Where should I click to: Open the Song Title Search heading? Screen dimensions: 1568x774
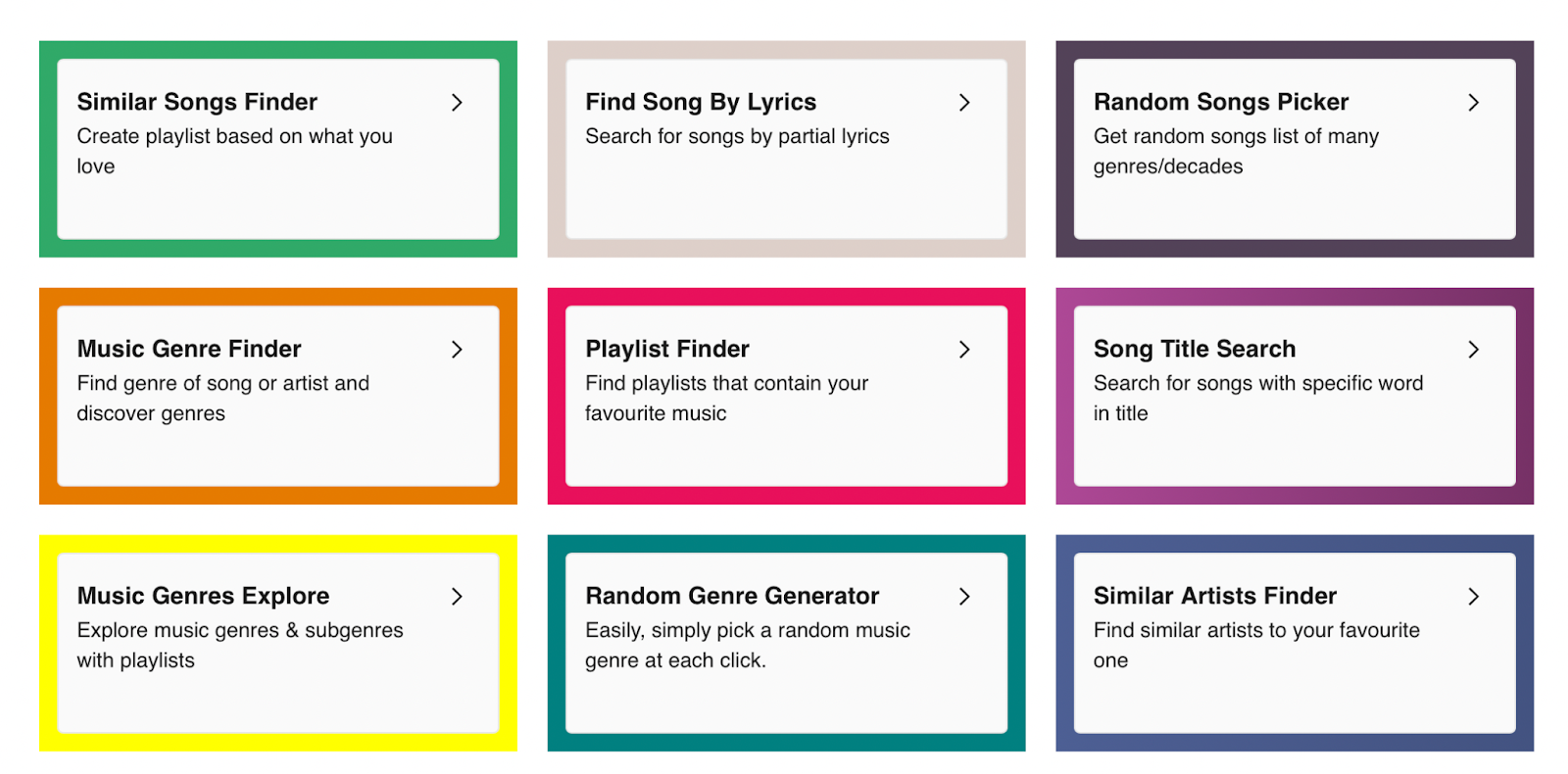[1195, 349]
